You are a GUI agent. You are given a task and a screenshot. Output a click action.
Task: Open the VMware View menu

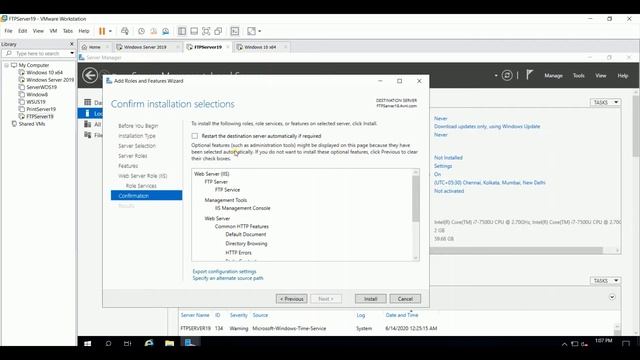pyautogui.click(x=38, y=31)
